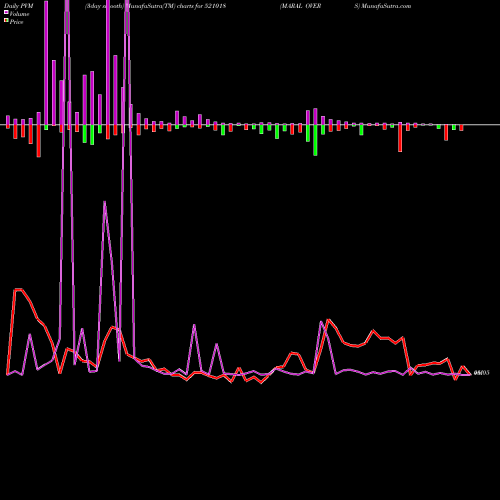Click the value label at line end
Viewport: 500px width, 500px height.
[481, 373]
